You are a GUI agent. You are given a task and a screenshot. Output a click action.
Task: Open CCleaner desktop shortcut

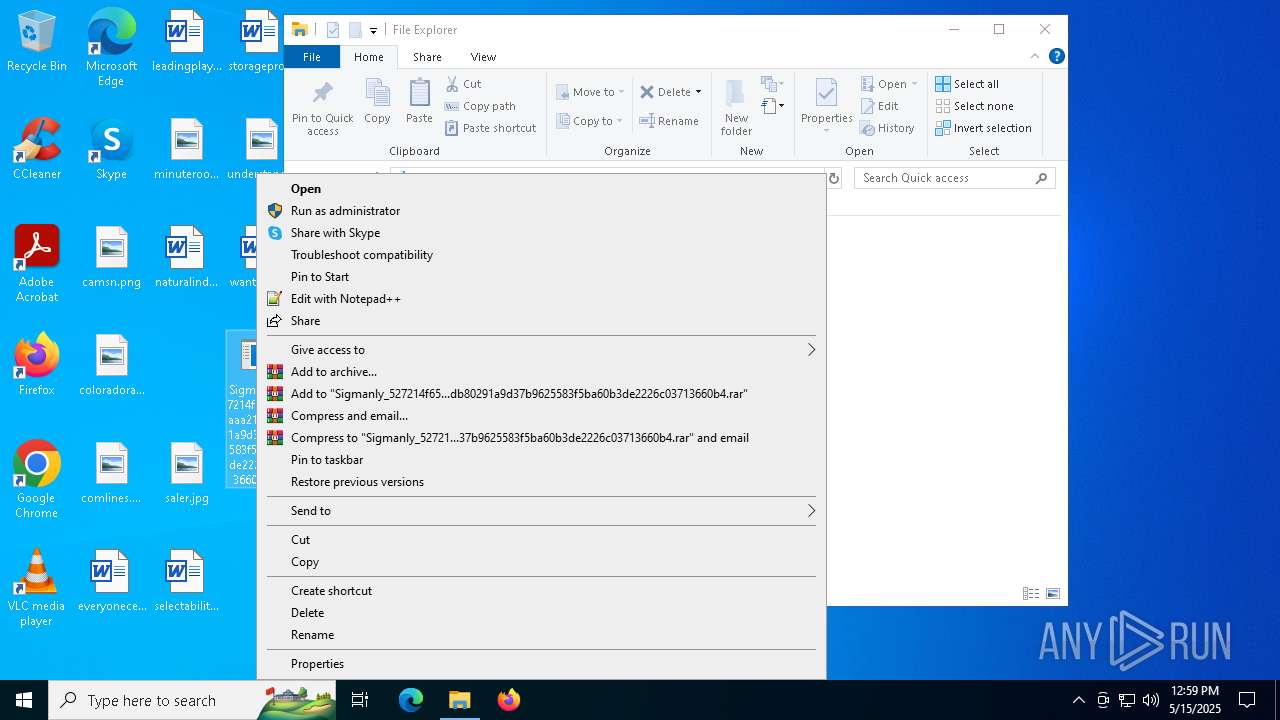tap(37, 150)
